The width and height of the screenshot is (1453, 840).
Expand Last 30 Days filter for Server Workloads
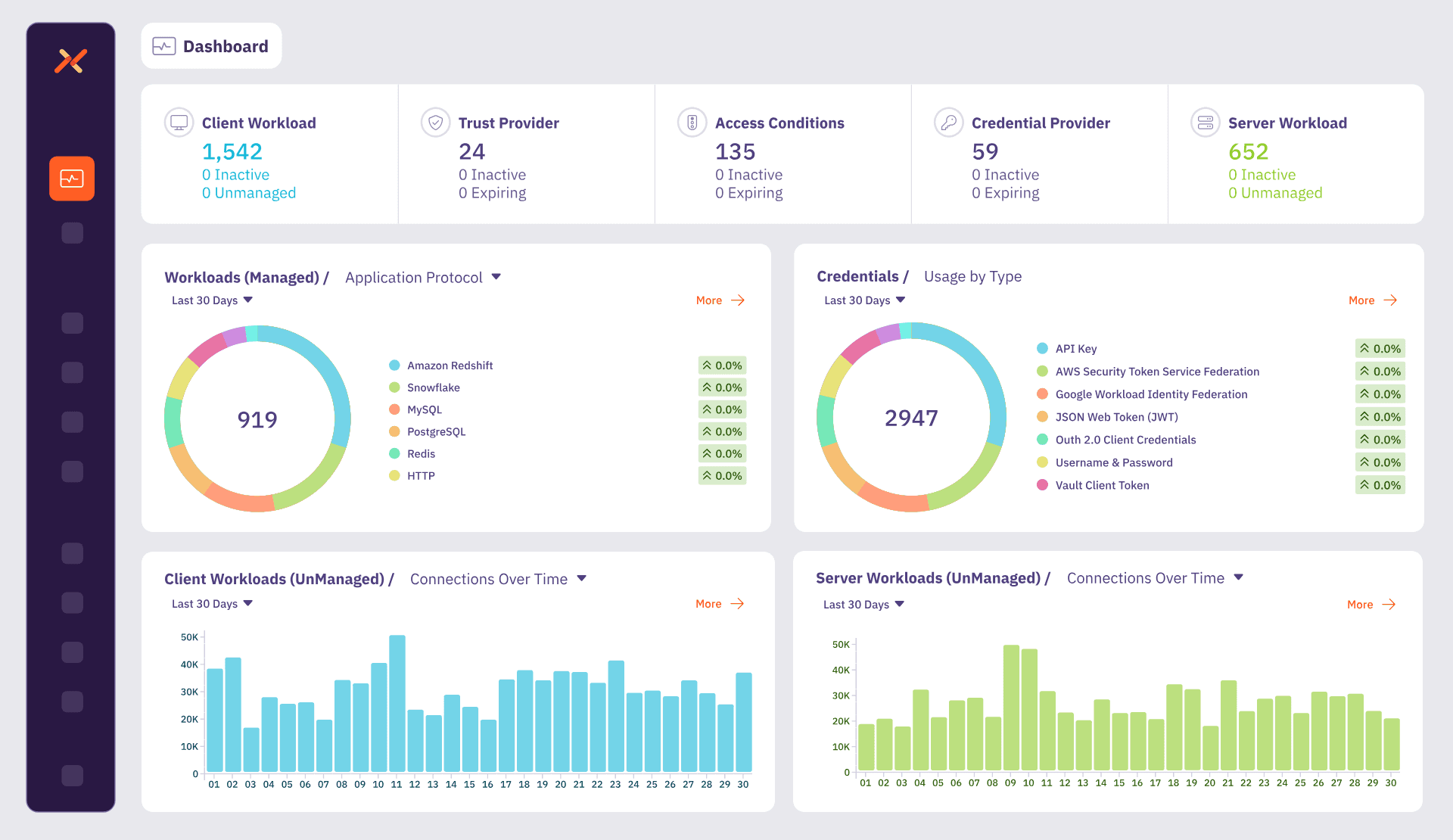click(x=863, y=605)
